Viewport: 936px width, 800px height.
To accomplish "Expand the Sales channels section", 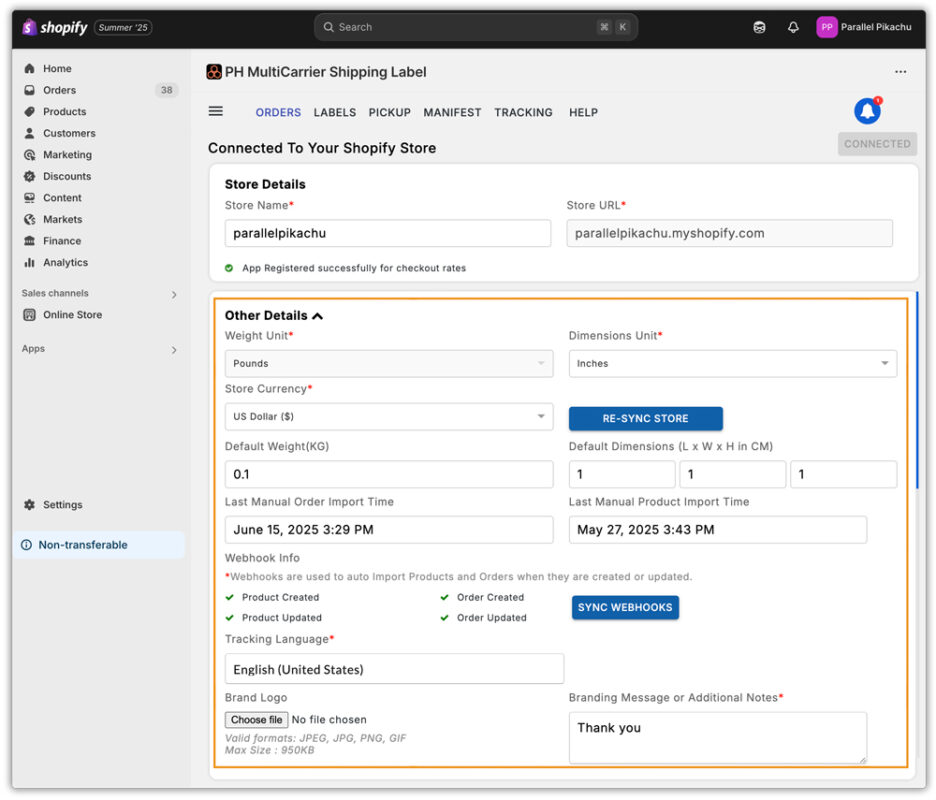I will click(174, 294).
